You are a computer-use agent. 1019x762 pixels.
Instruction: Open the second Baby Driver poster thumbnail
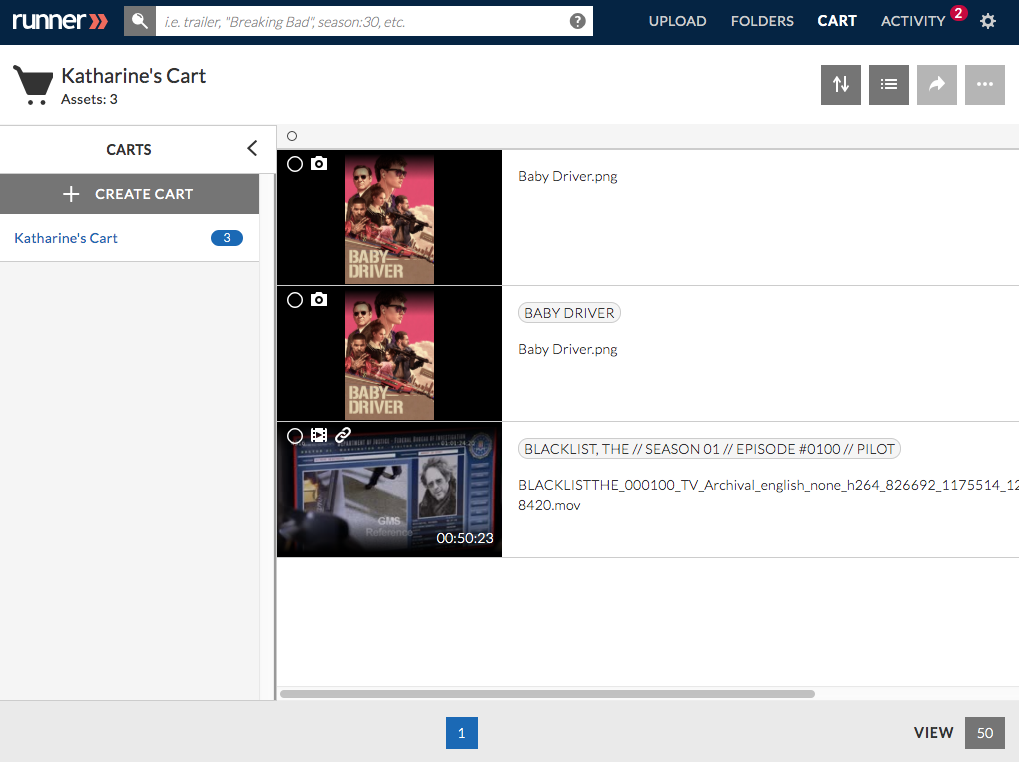click(x=389, y=354)
